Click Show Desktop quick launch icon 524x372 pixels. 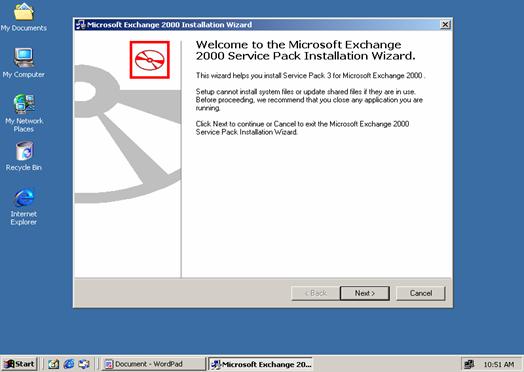click(x=53, y=364)
